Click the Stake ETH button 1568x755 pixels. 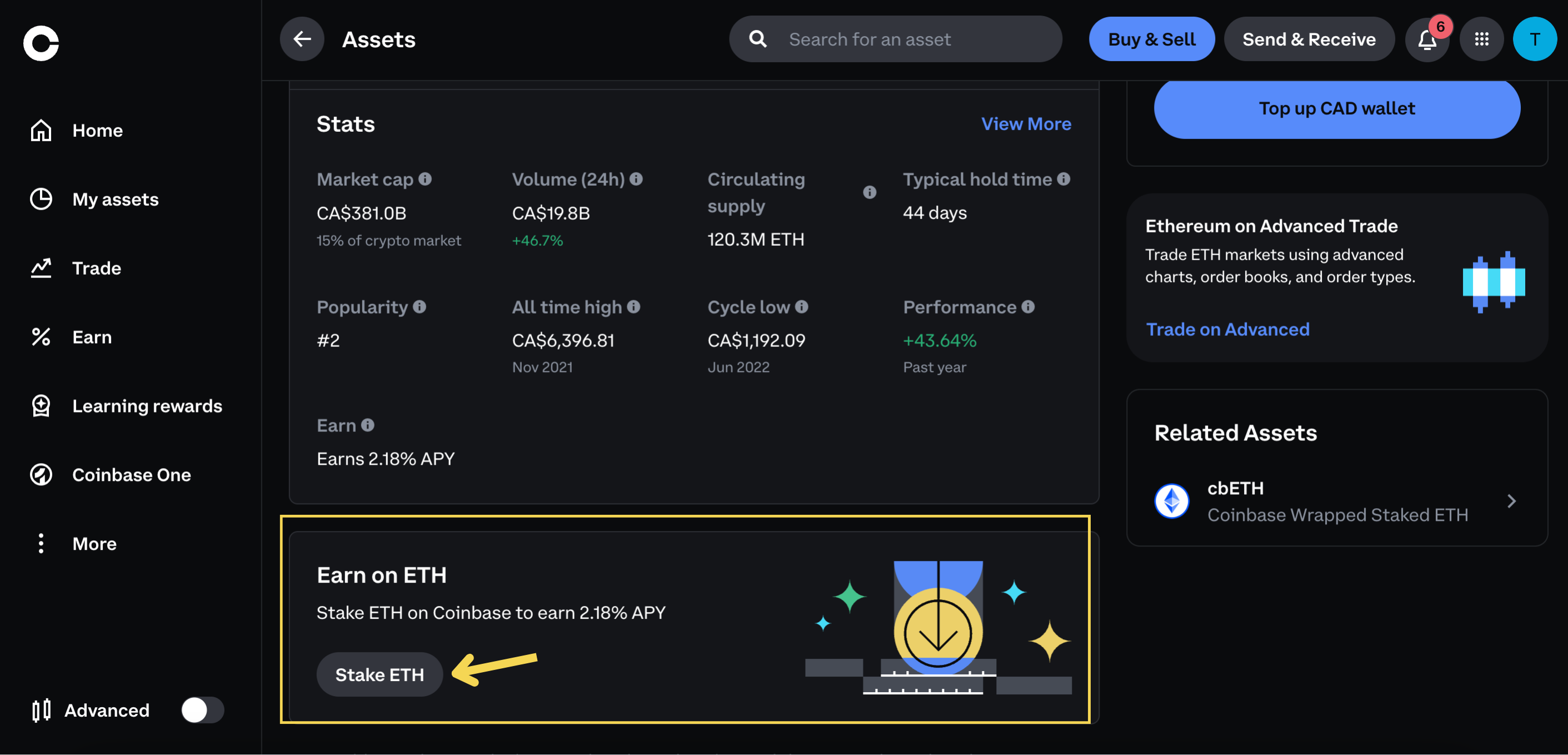click(379, 674)
